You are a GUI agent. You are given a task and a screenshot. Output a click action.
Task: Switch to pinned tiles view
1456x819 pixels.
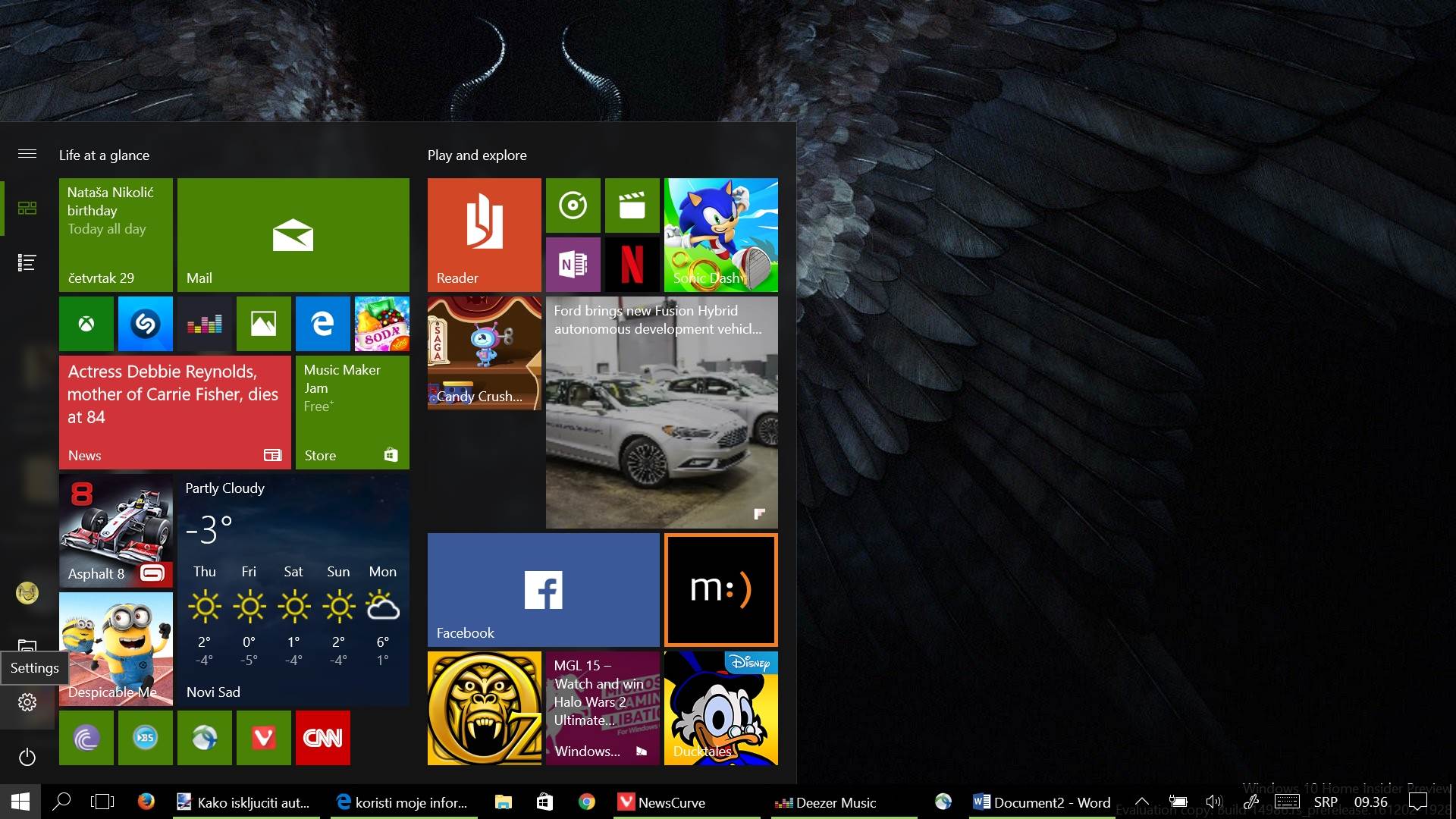[27, 208]
